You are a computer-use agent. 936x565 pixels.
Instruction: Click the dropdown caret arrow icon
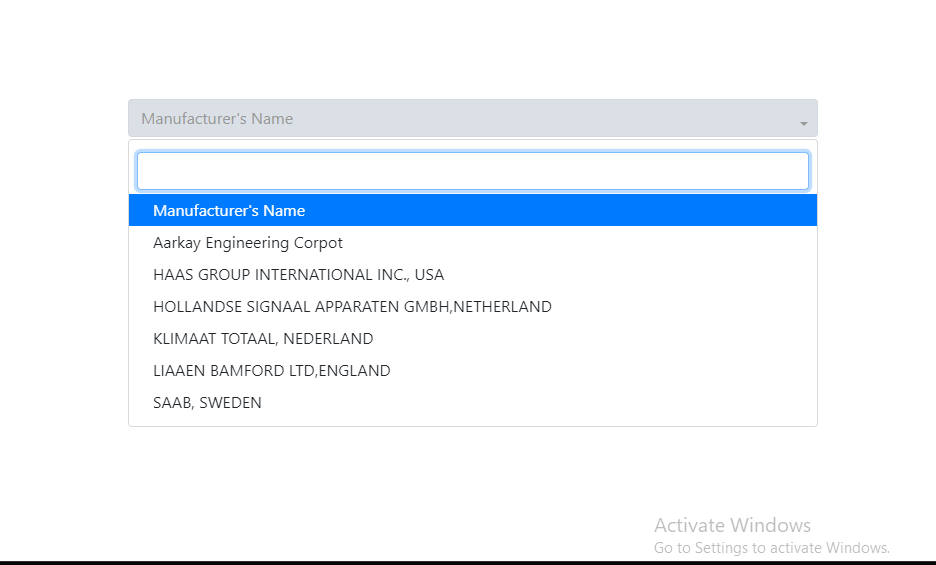coord(803,123)
